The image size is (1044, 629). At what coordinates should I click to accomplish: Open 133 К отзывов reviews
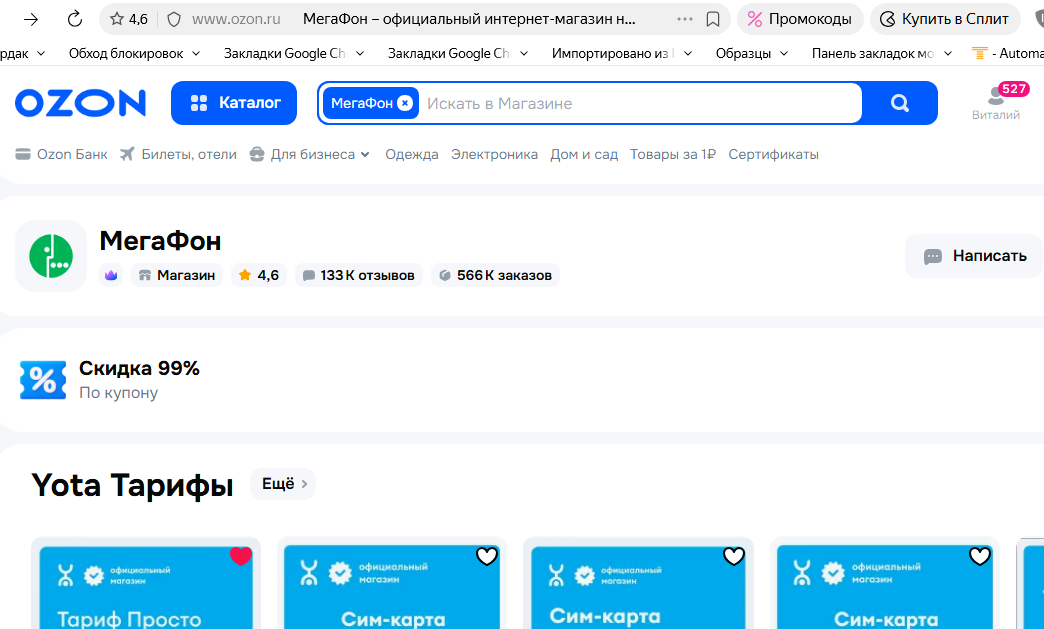[359, 275]
